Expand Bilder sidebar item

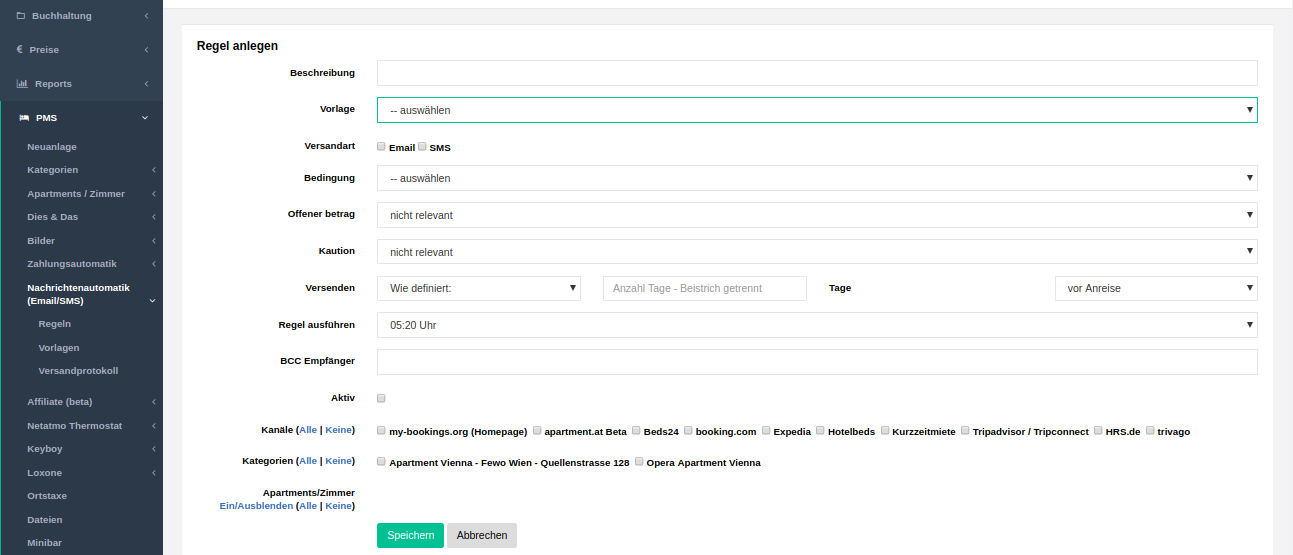click(90, 241)
